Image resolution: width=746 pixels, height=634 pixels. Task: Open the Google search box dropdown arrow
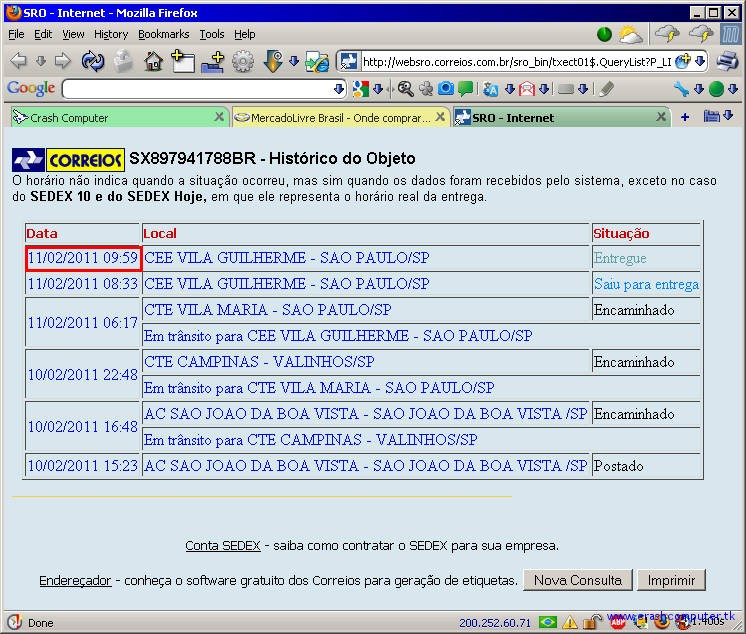click(x=339, y=89)
